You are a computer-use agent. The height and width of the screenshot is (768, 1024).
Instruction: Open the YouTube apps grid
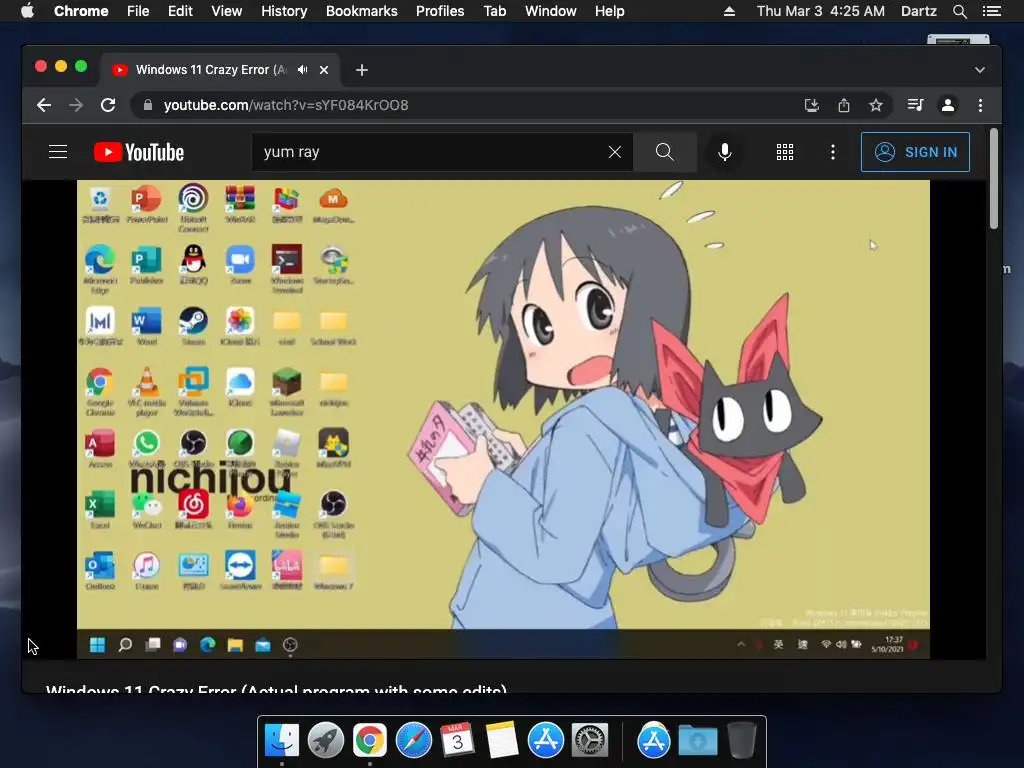785,152
